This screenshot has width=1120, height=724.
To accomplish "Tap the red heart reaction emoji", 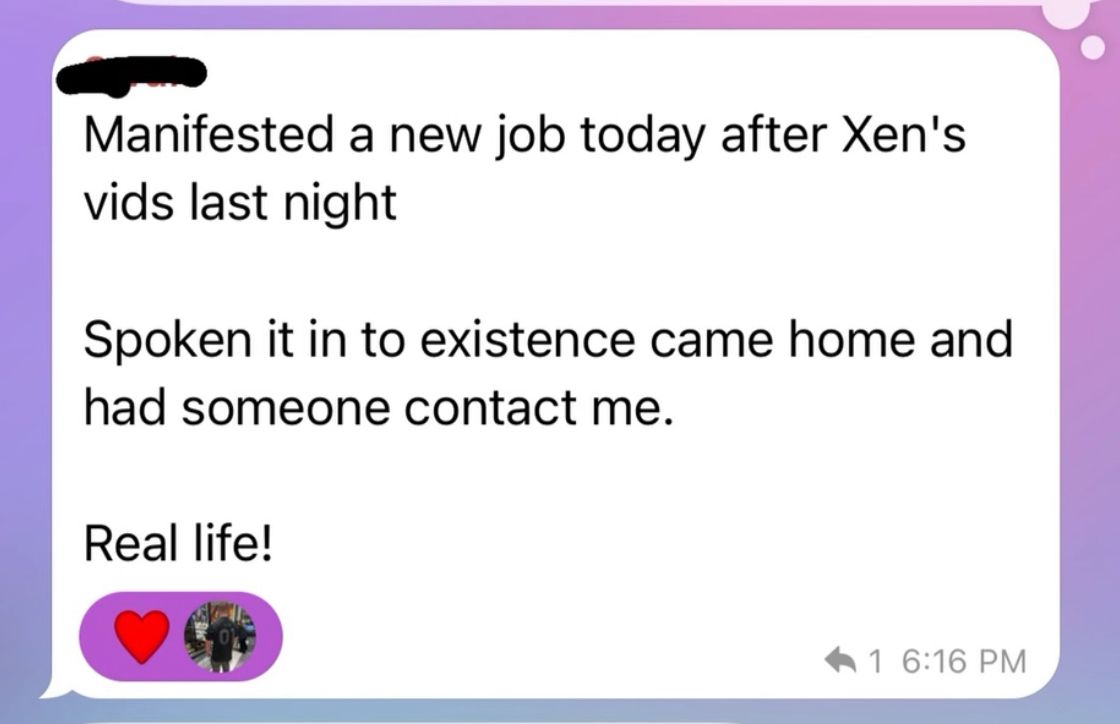I will [x=143, y=636].
